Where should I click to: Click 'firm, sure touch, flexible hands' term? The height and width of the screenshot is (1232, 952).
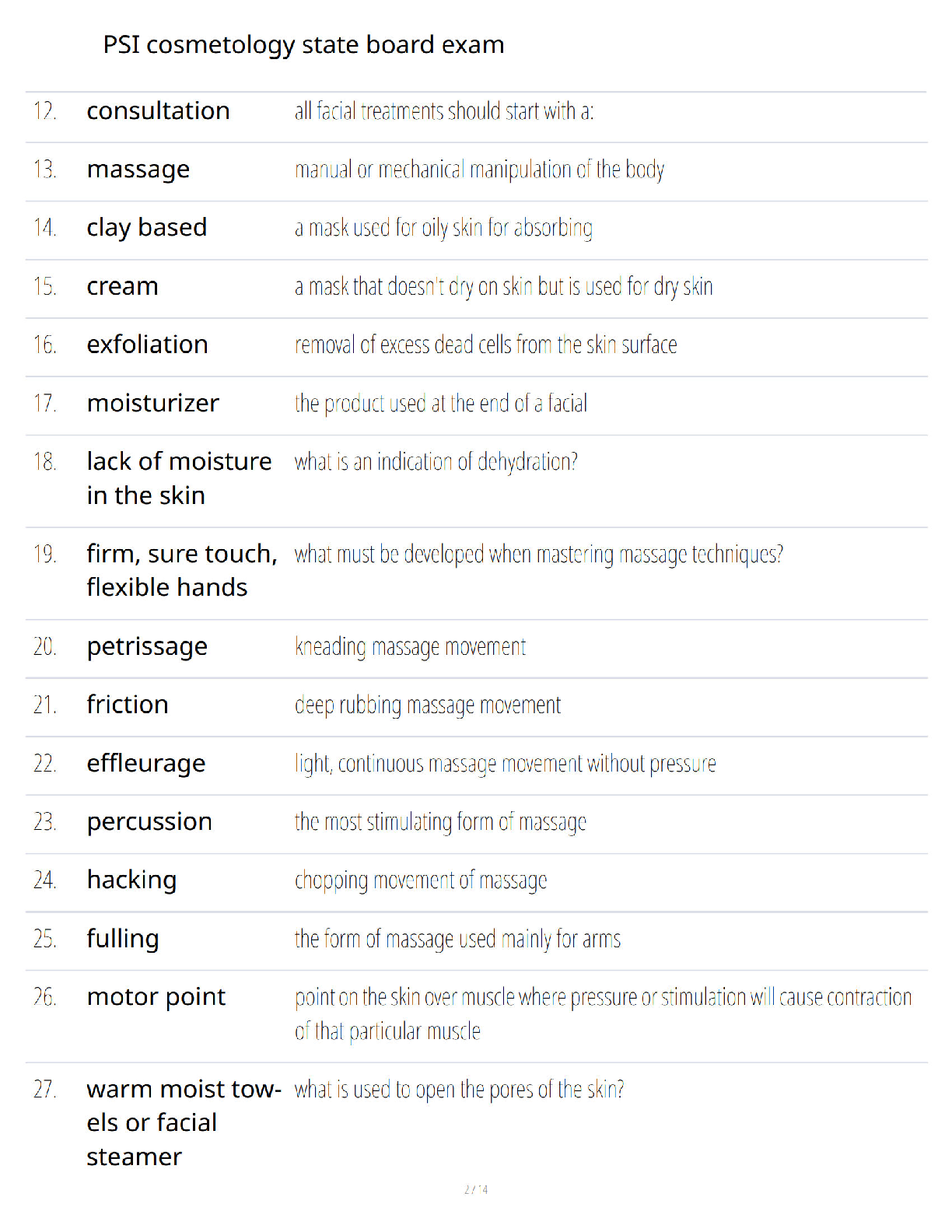tap(182, 570)
